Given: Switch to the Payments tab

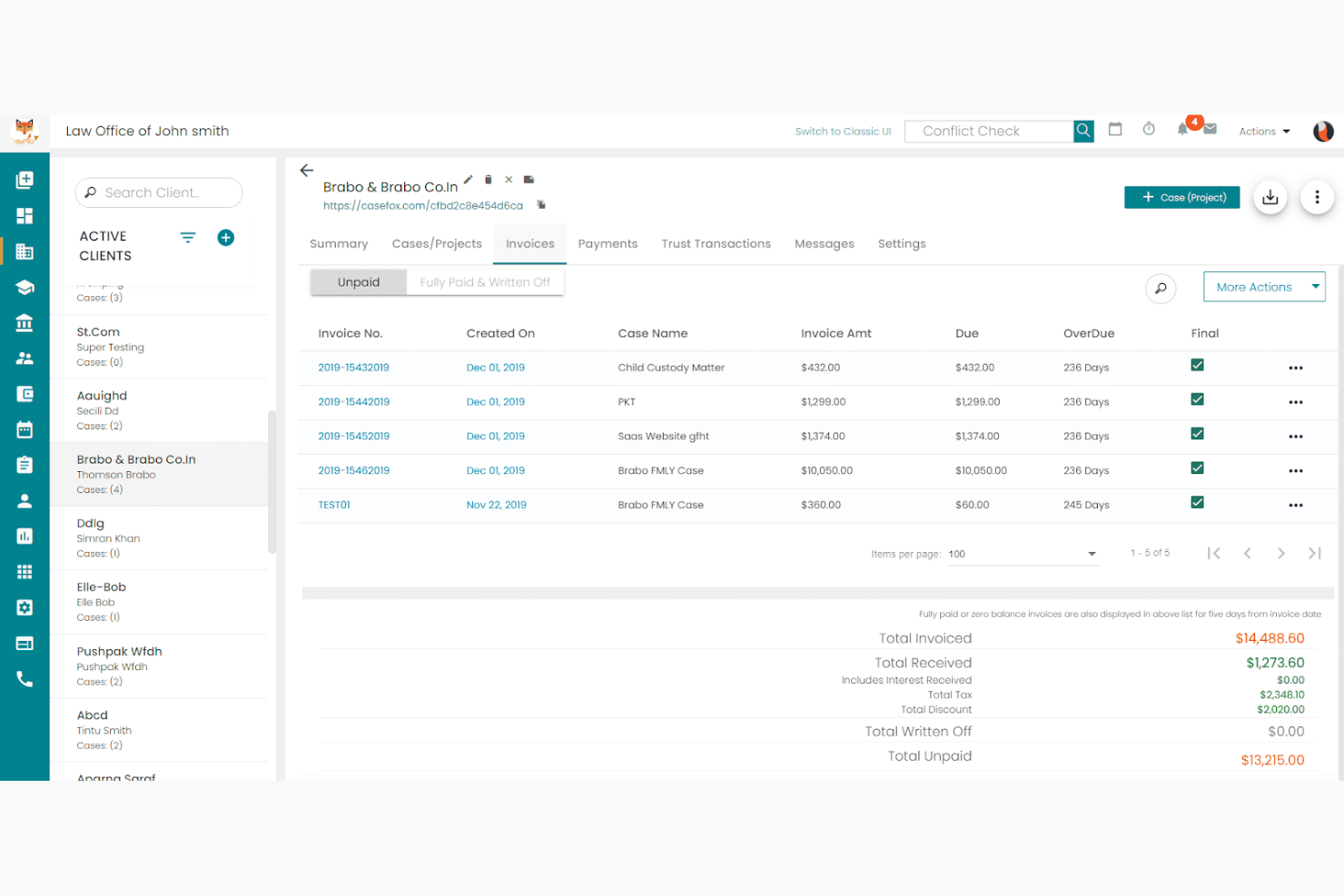Looking at the screenshot, I should click(608, 244).
